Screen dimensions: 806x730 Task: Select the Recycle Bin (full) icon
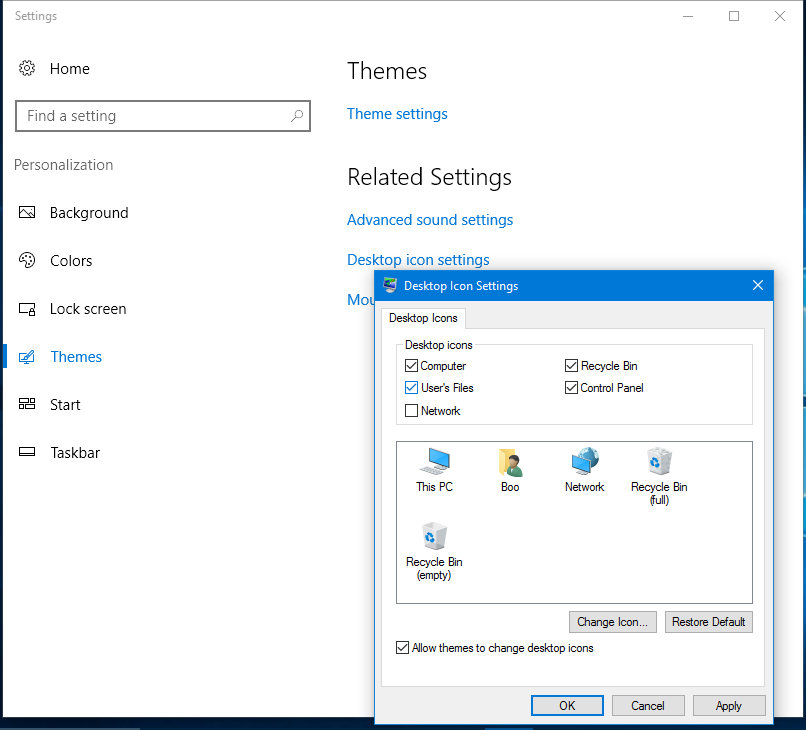point(659,463)
